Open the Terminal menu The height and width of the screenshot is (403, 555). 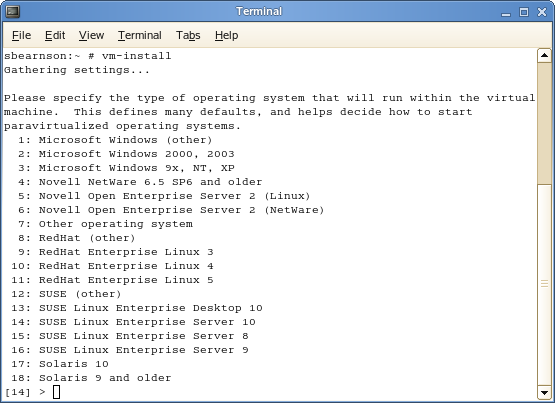tap(139, 35)
